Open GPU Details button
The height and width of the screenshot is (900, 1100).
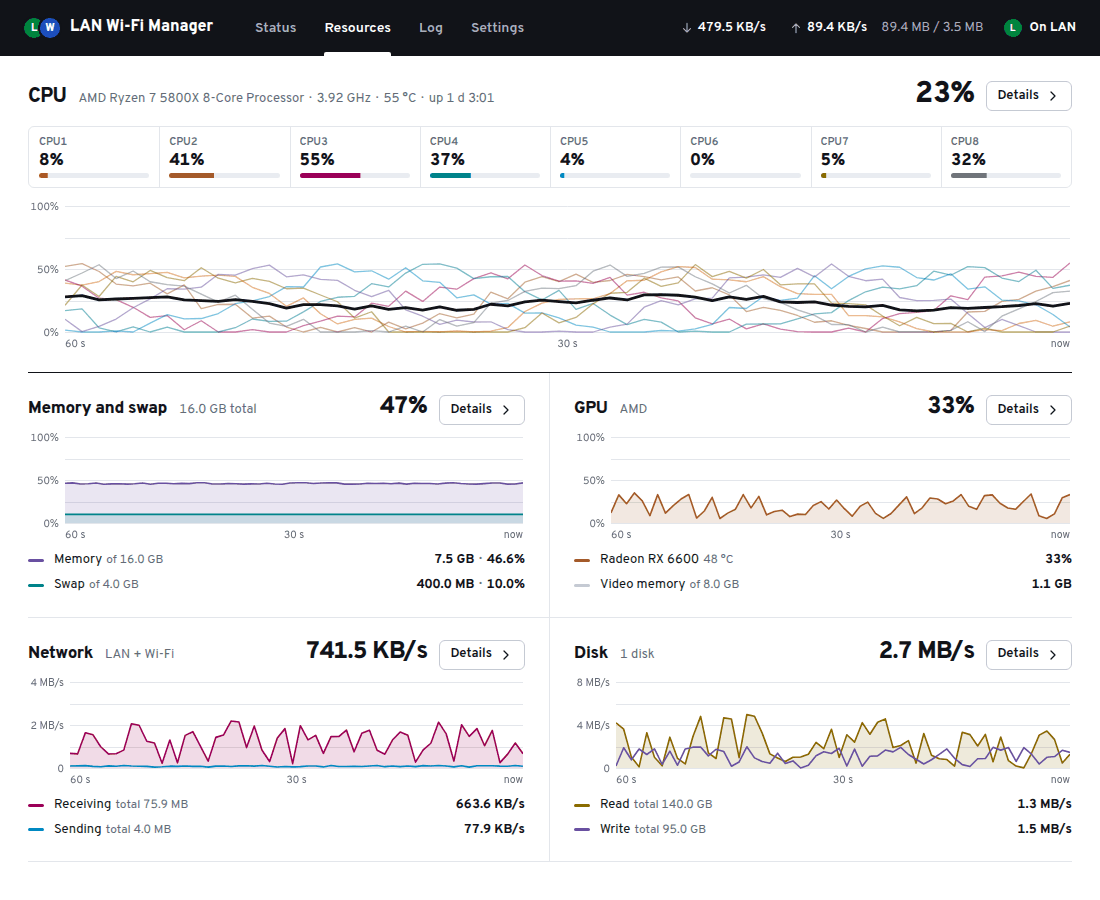(x=1028, y=410)
